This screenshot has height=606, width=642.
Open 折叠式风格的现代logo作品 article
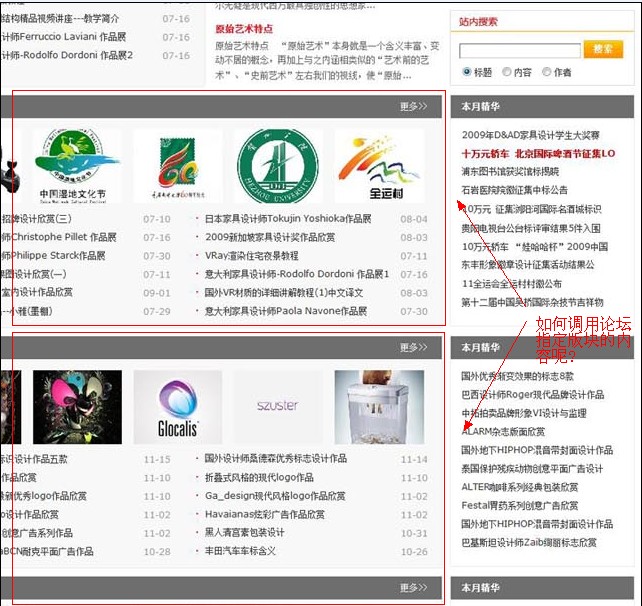(259, 477)
